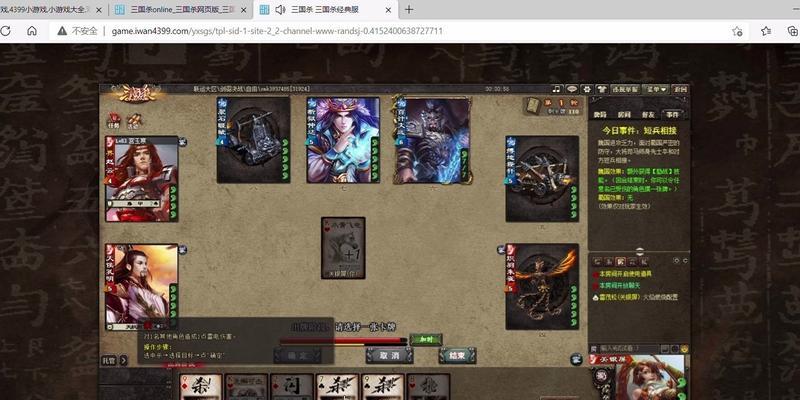
Task: Click the square icon right of chat input
Action: [665, 349]
